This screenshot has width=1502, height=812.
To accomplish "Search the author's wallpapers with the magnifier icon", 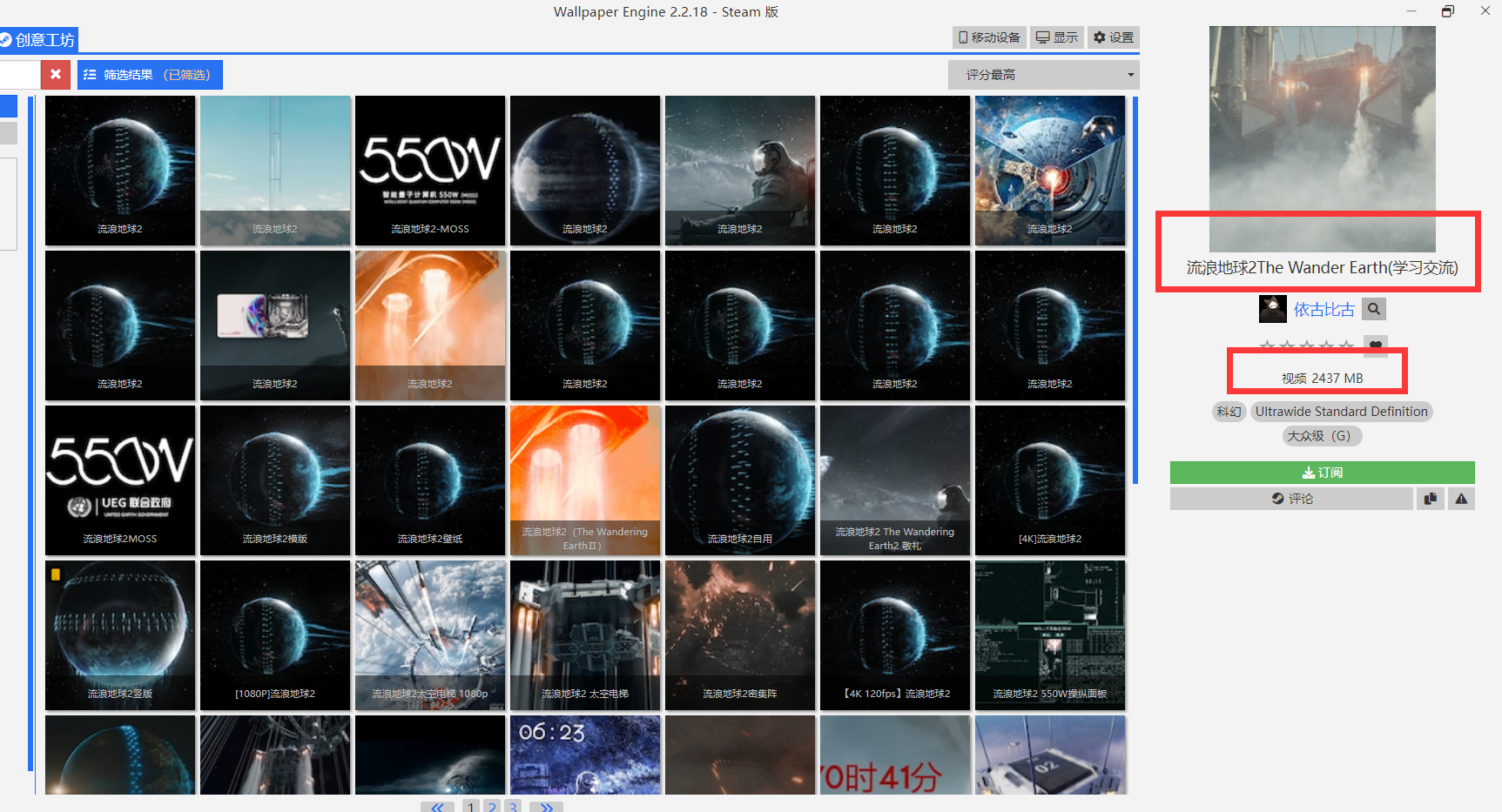I will click(1374, 309).
